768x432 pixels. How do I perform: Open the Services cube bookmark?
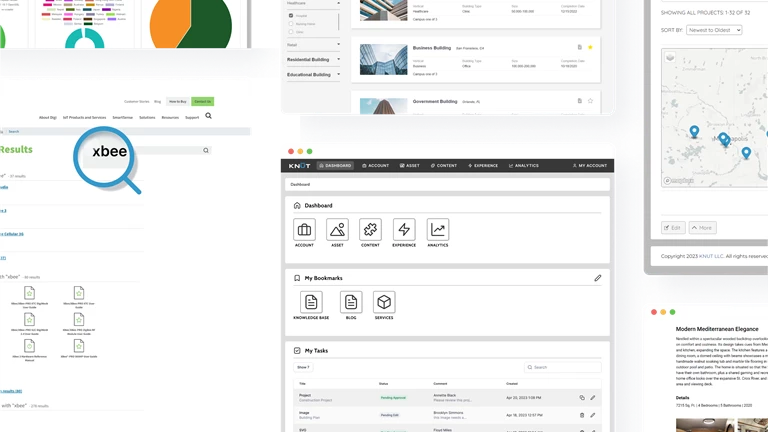click(x=384, y=302)
